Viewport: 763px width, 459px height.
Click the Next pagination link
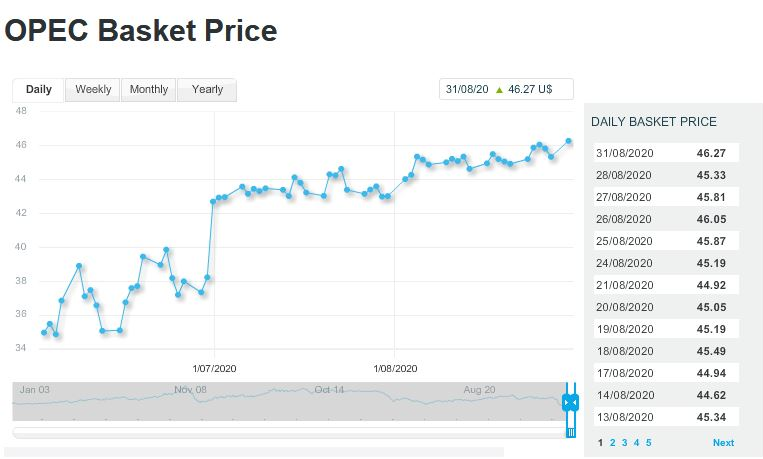[x=723, y=442]
